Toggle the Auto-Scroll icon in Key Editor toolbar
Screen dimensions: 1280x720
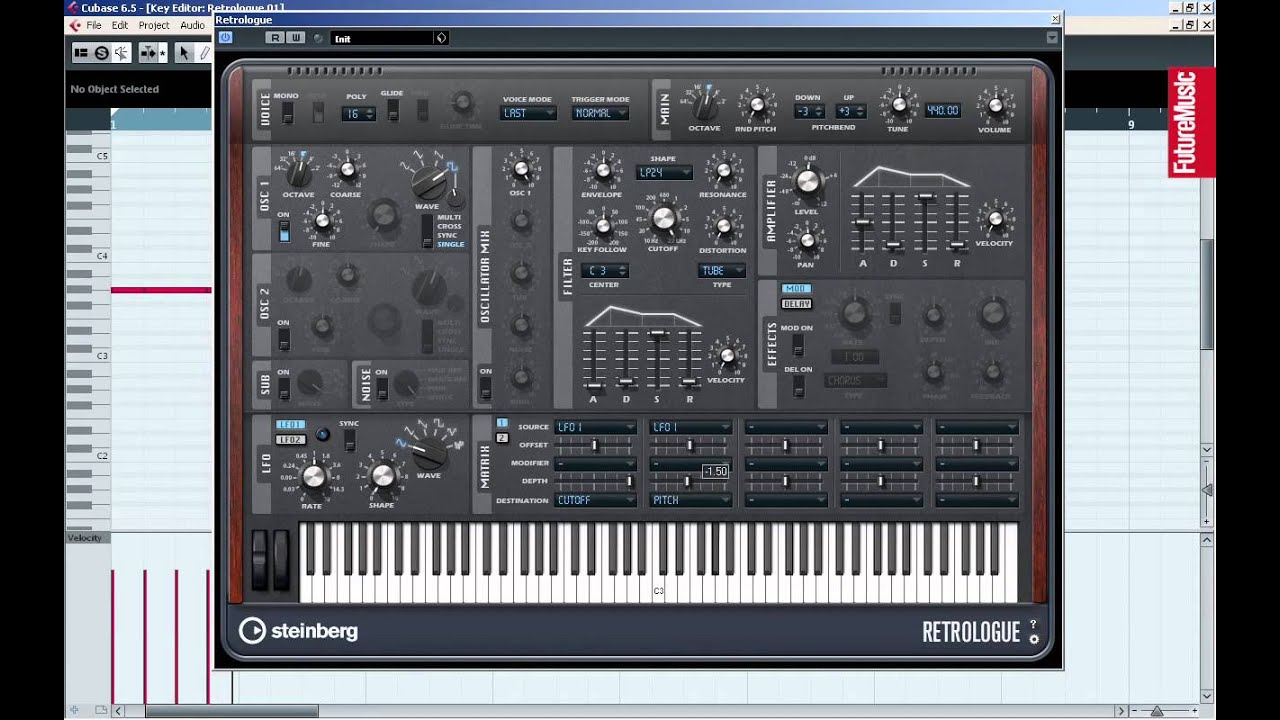tap(149, 53)
